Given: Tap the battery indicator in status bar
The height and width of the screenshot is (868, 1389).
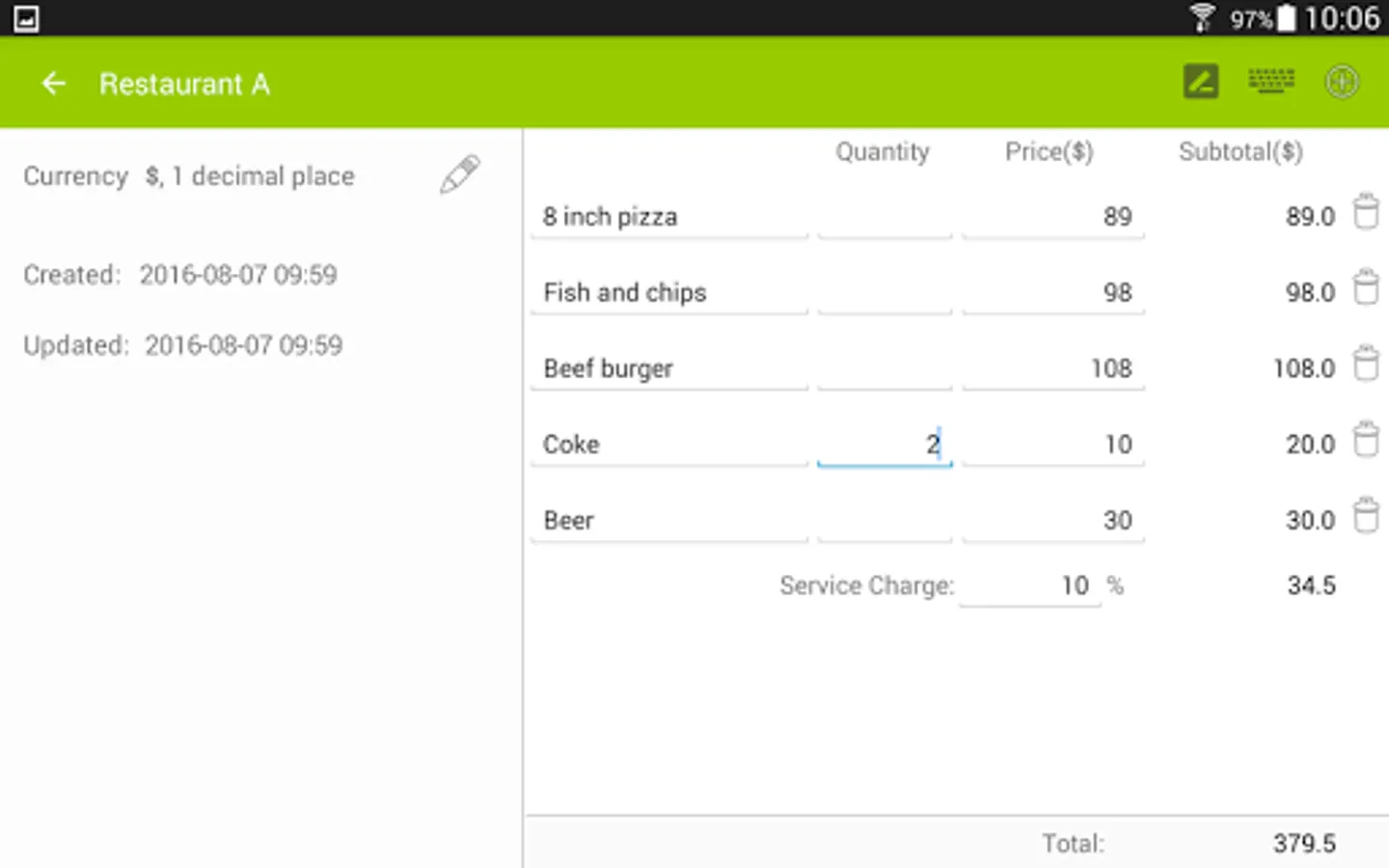Looking at the screenshot, I should point(1286,18).
